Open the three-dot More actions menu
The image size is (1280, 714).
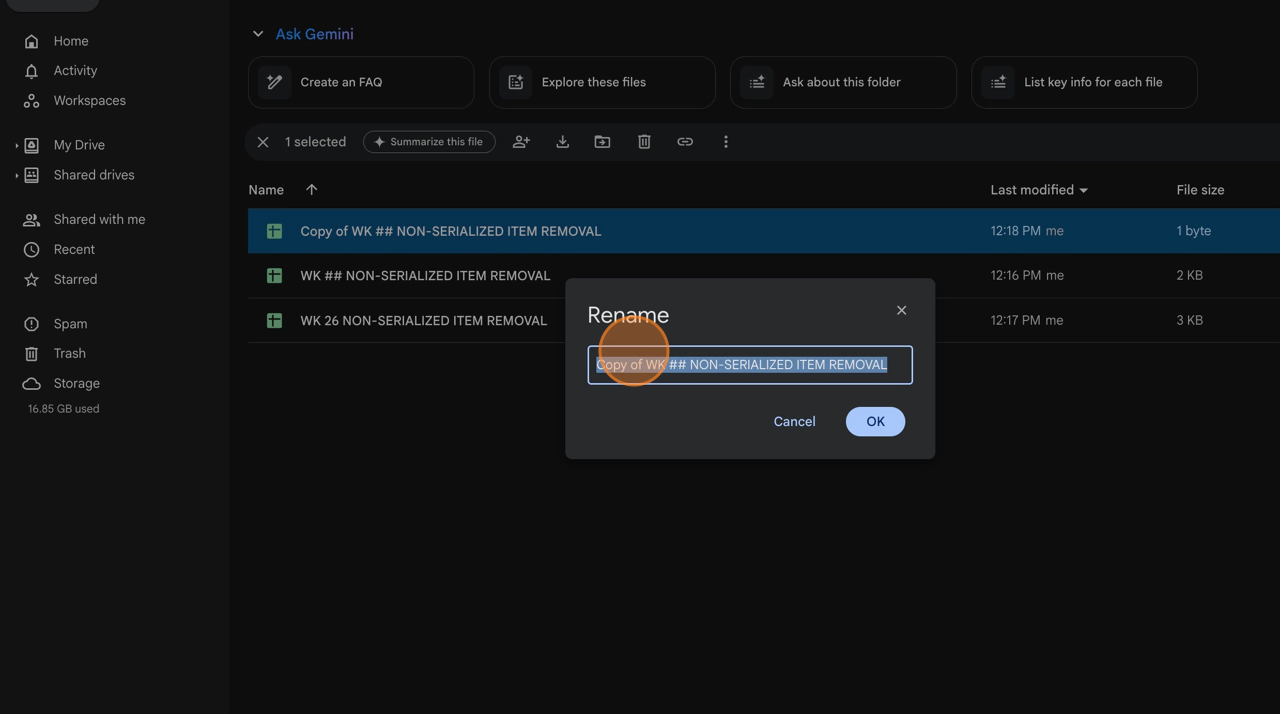[x=726, y=142]
